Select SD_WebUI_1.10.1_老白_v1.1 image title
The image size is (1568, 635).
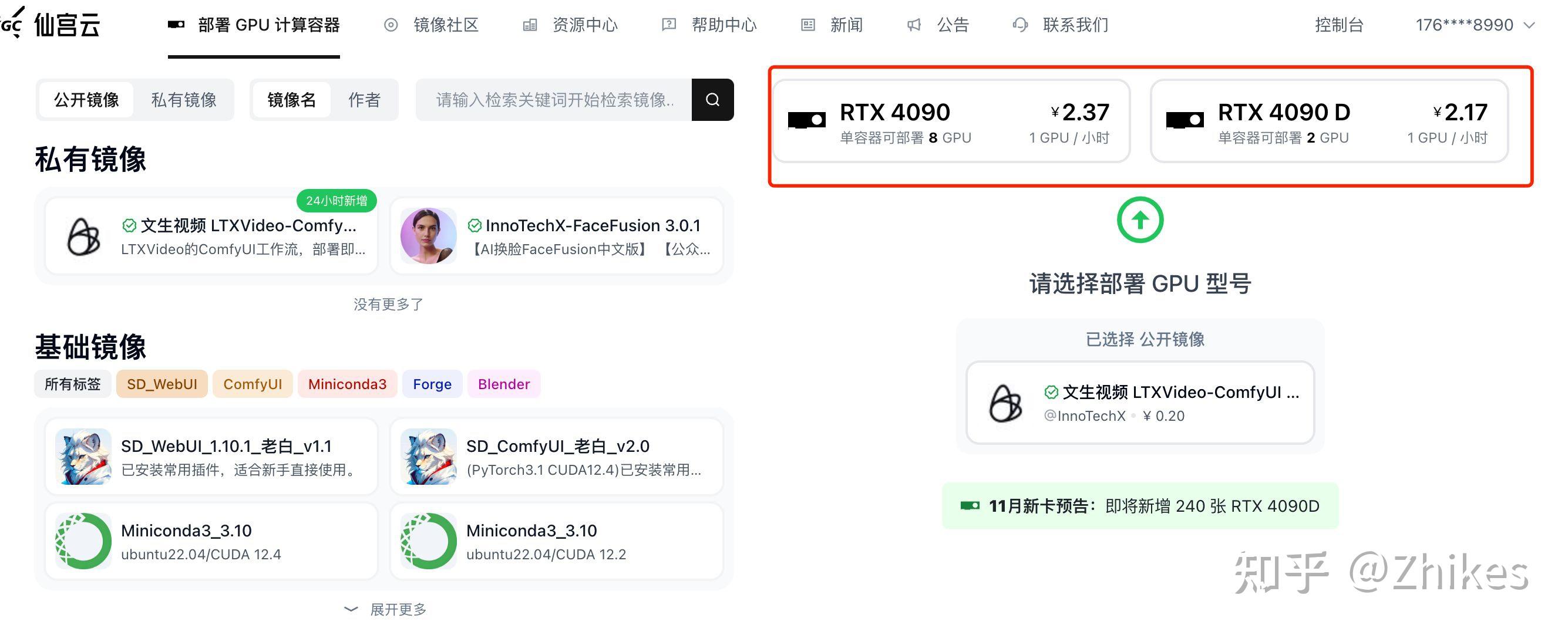point(227,446)
